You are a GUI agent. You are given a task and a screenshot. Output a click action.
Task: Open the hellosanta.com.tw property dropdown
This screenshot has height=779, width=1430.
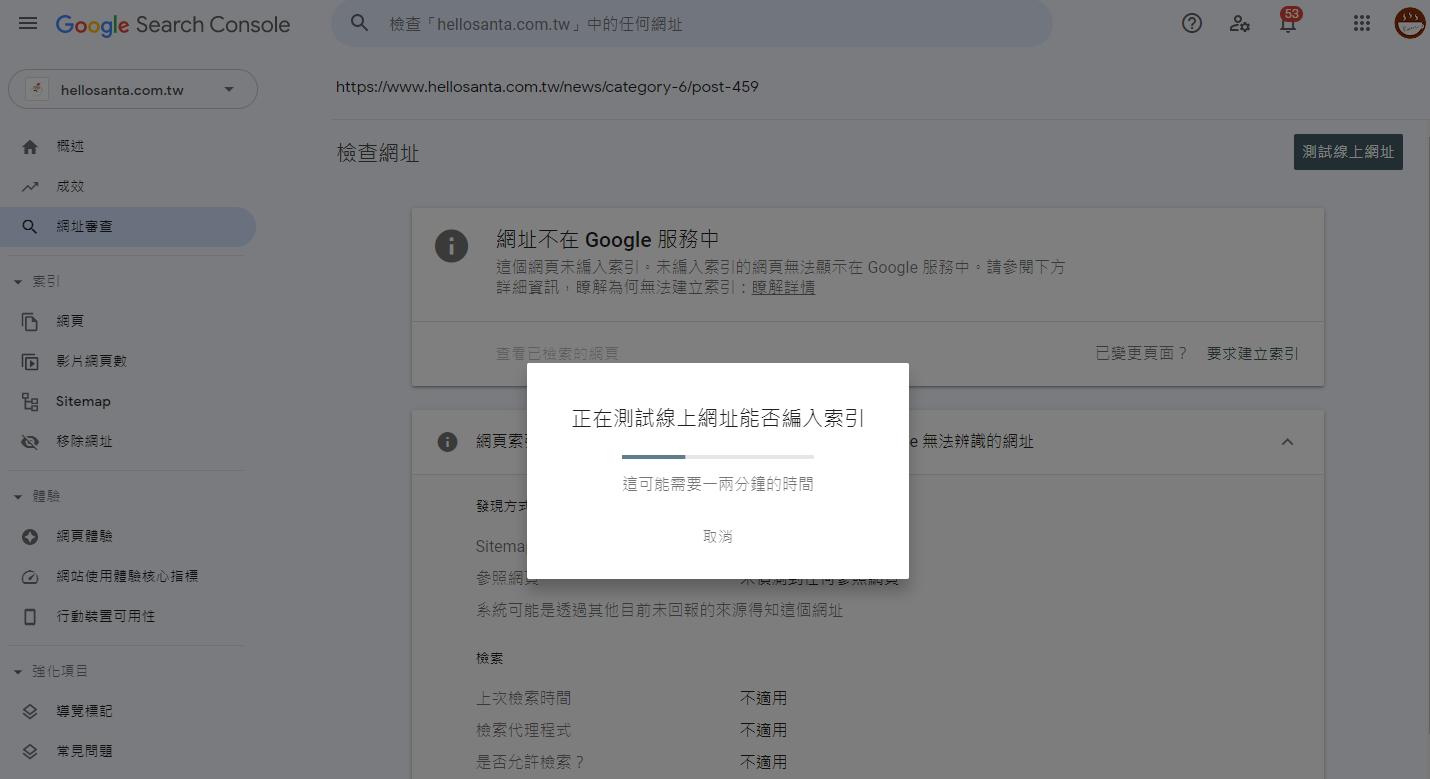pyautogui.click(x=133, y=89)
